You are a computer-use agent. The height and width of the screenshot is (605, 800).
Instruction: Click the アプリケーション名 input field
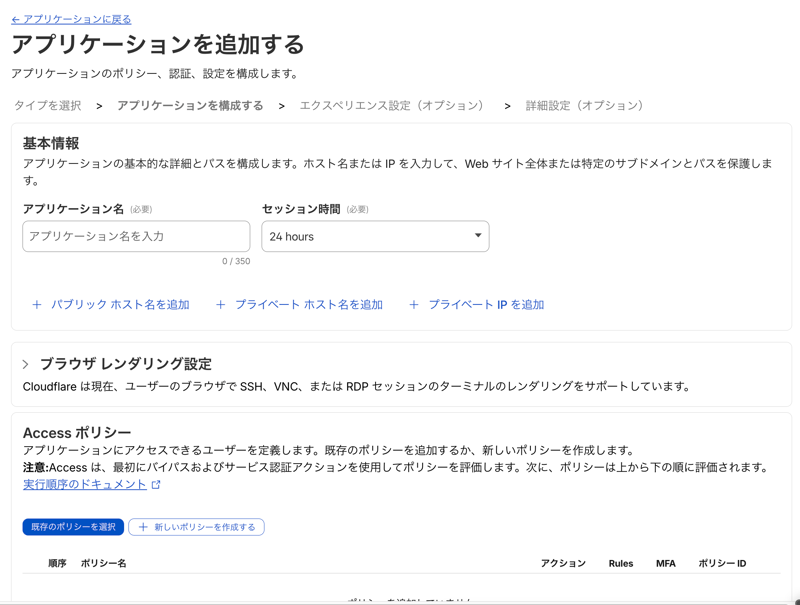[x=135, y=236]
